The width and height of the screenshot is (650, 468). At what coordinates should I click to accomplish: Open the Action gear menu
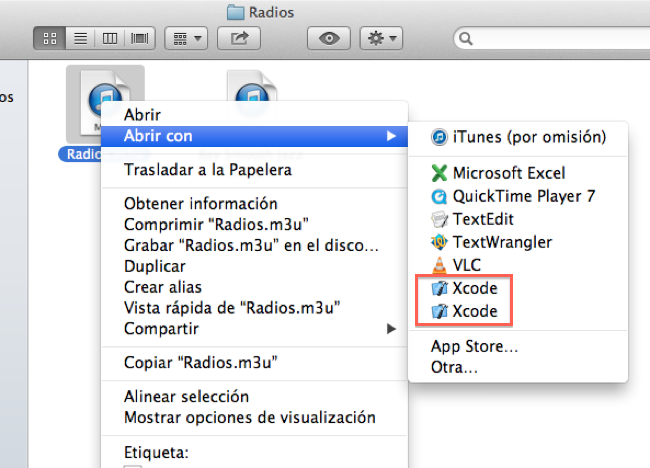[381, 39]
